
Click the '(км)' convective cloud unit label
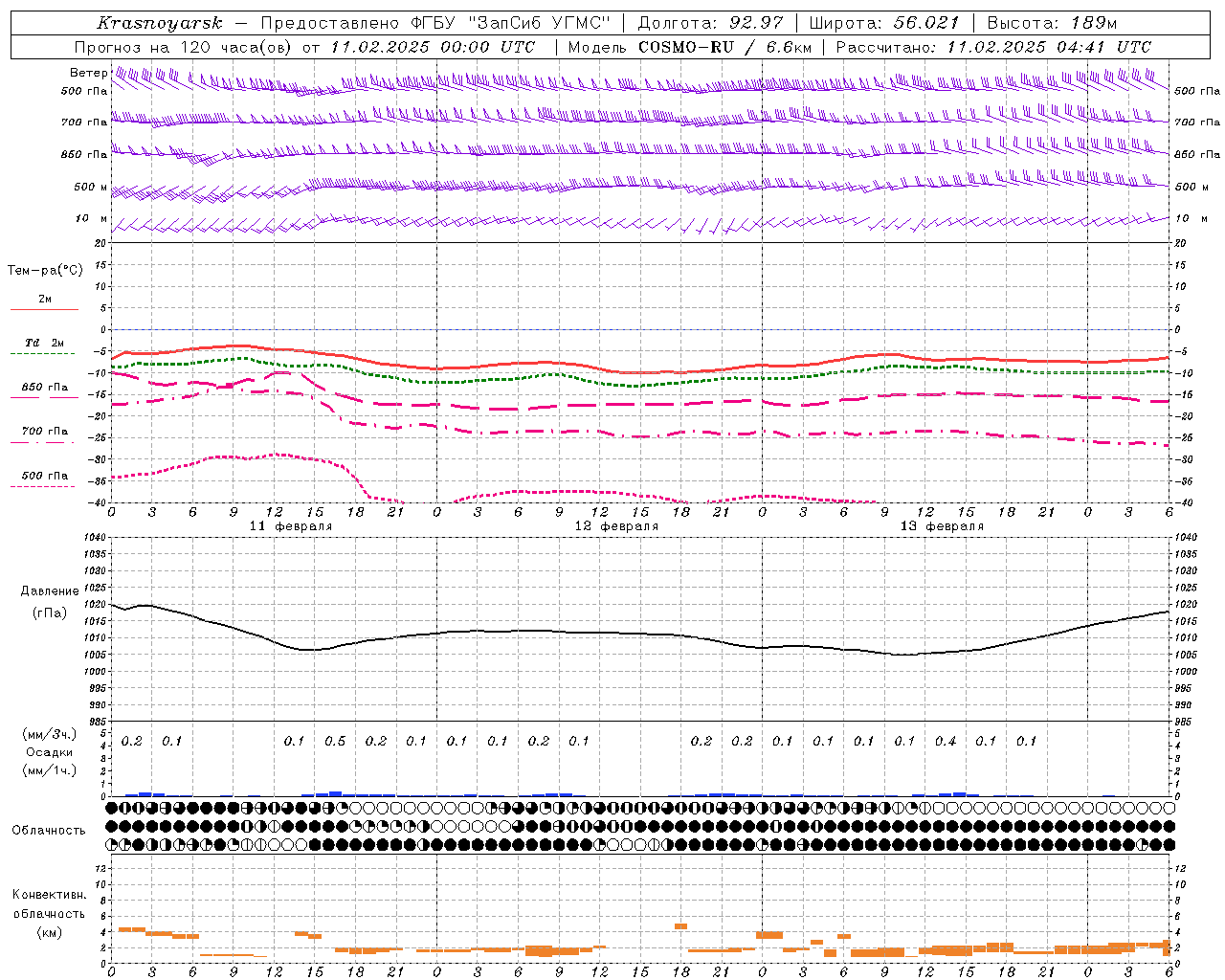pos(50,932)
